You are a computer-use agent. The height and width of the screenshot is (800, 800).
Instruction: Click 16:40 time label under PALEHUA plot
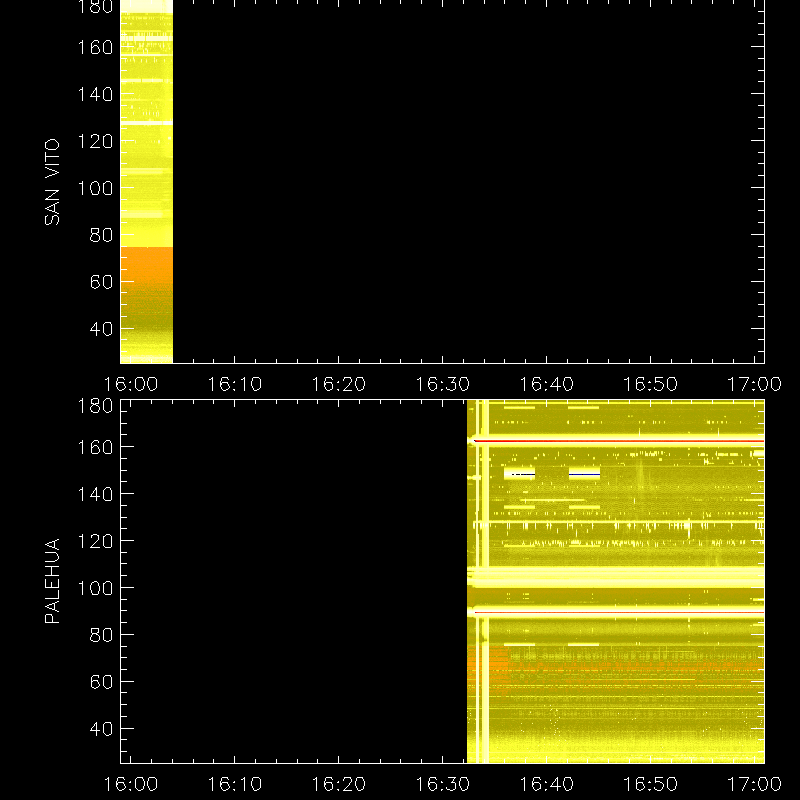tap(546, 784)
